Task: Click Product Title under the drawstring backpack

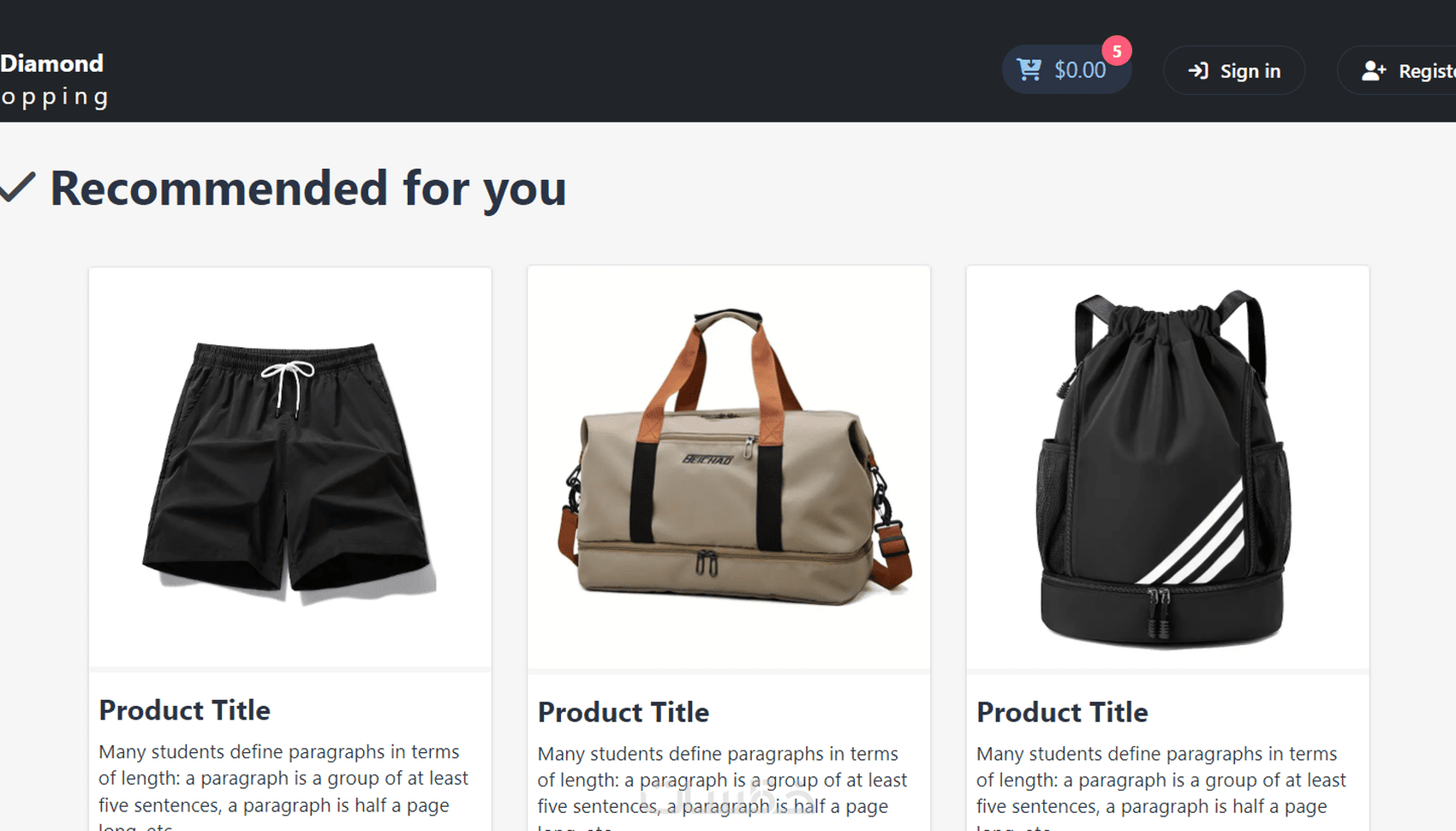Action: (x=1062, y=712)
